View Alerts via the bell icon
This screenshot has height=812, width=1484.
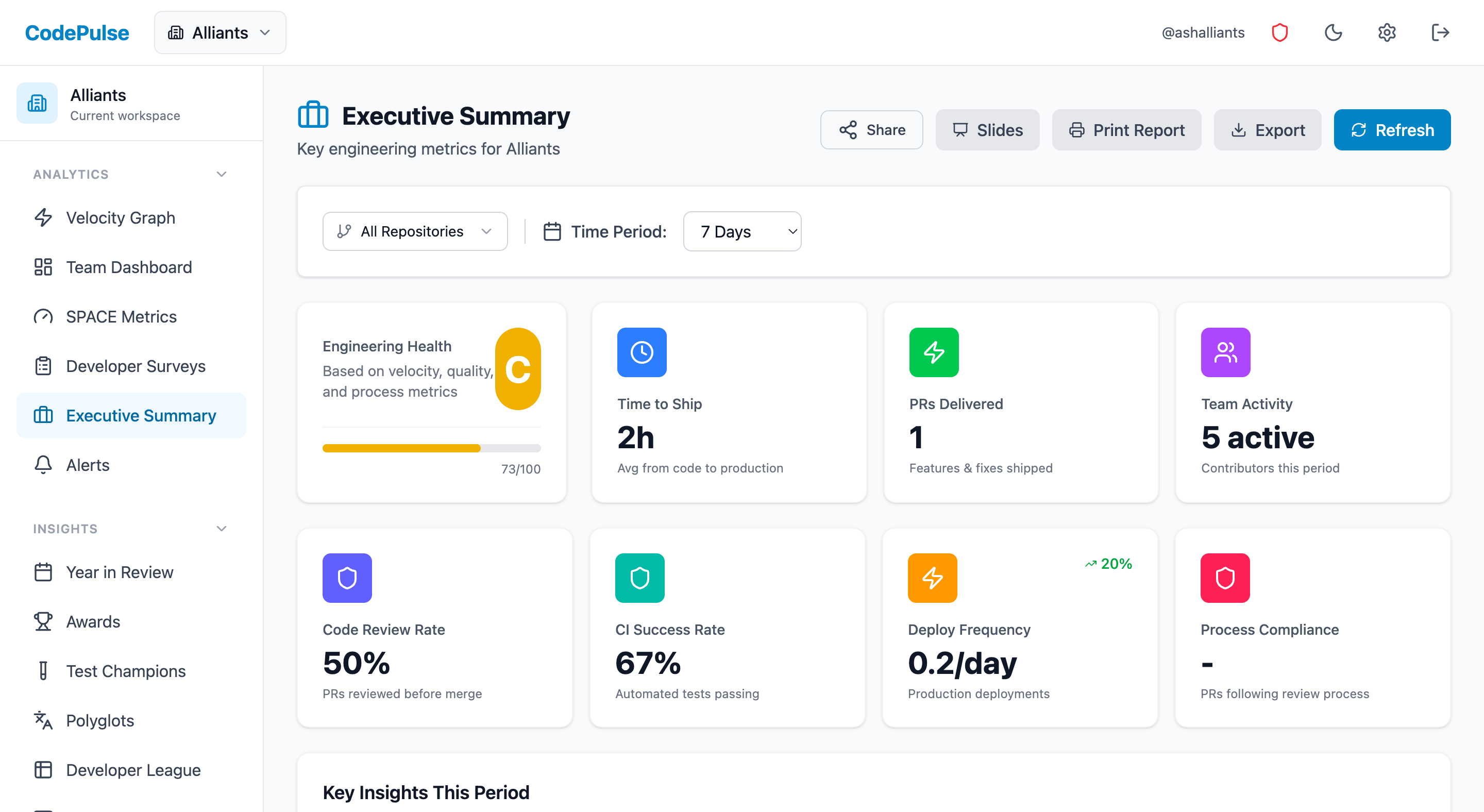(43, 465)
